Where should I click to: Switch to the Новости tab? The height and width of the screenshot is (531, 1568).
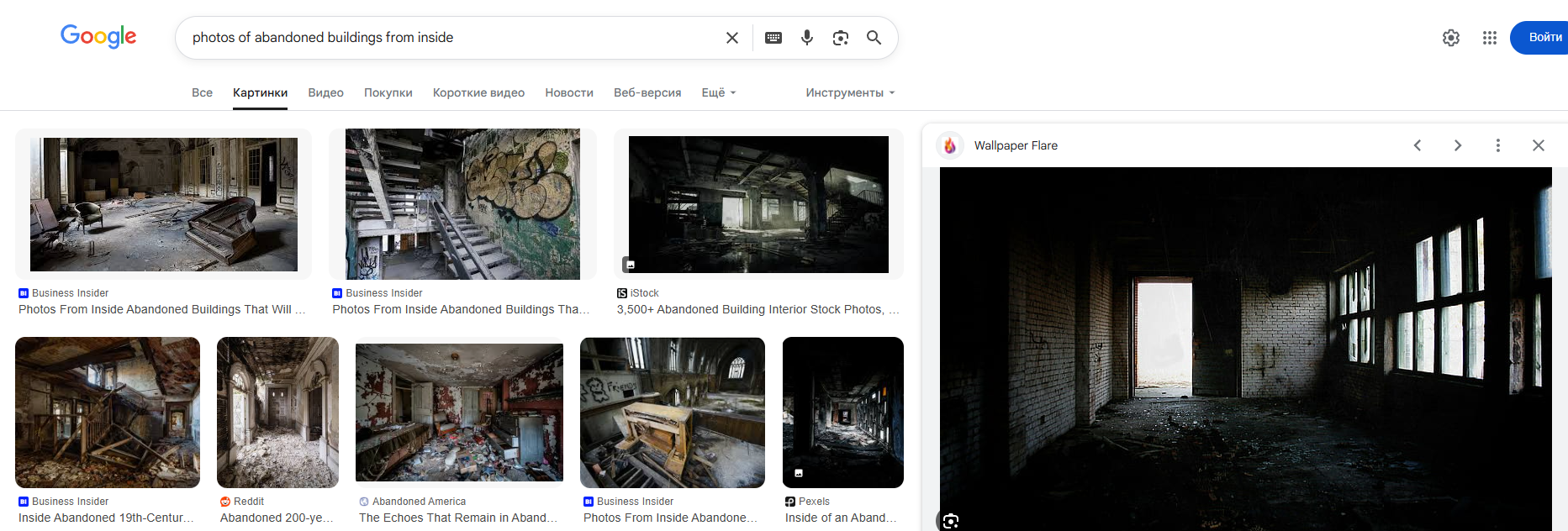(x=569, y=92)
